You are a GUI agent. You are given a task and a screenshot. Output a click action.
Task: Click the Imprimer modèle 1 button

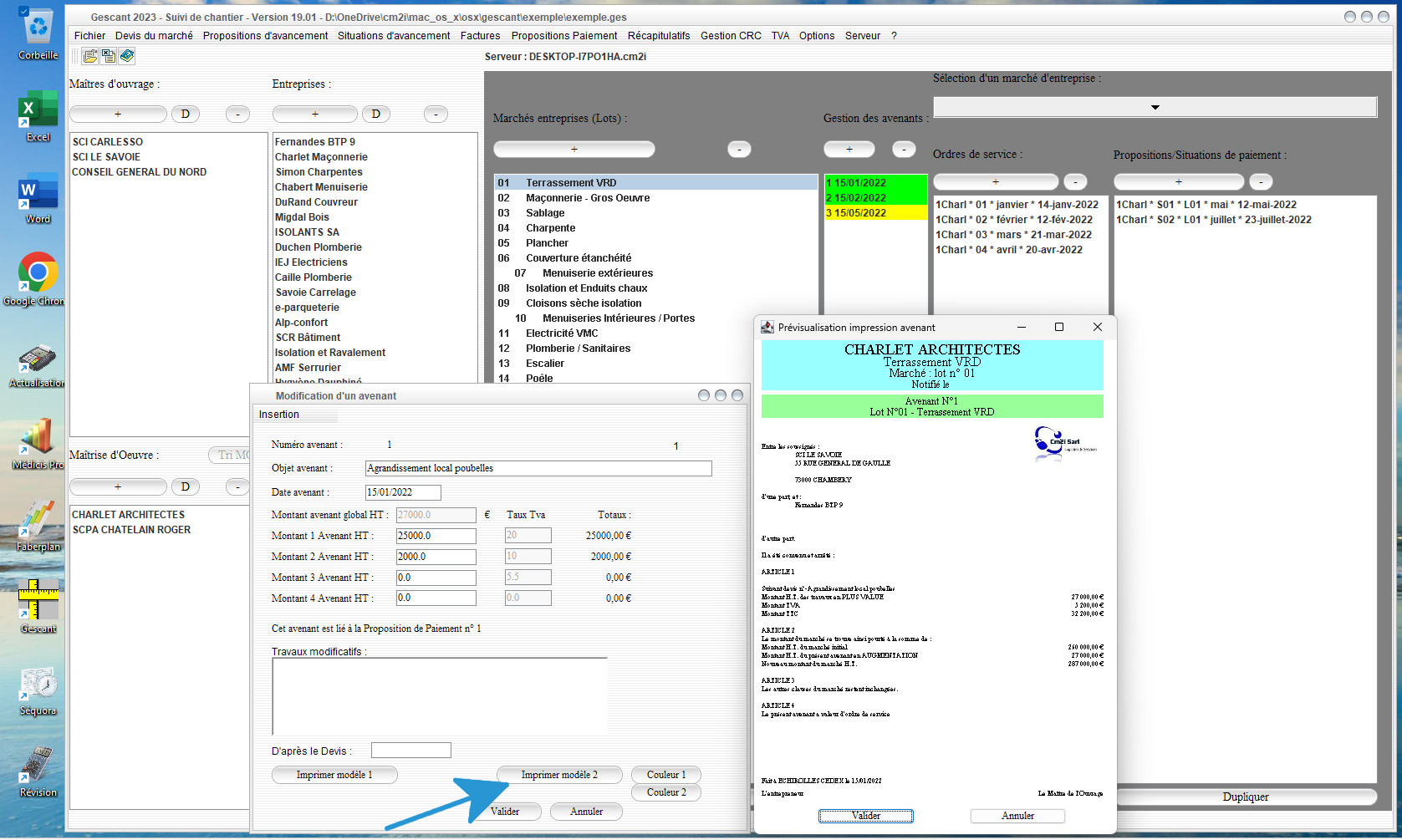click(x=334, y=775)
